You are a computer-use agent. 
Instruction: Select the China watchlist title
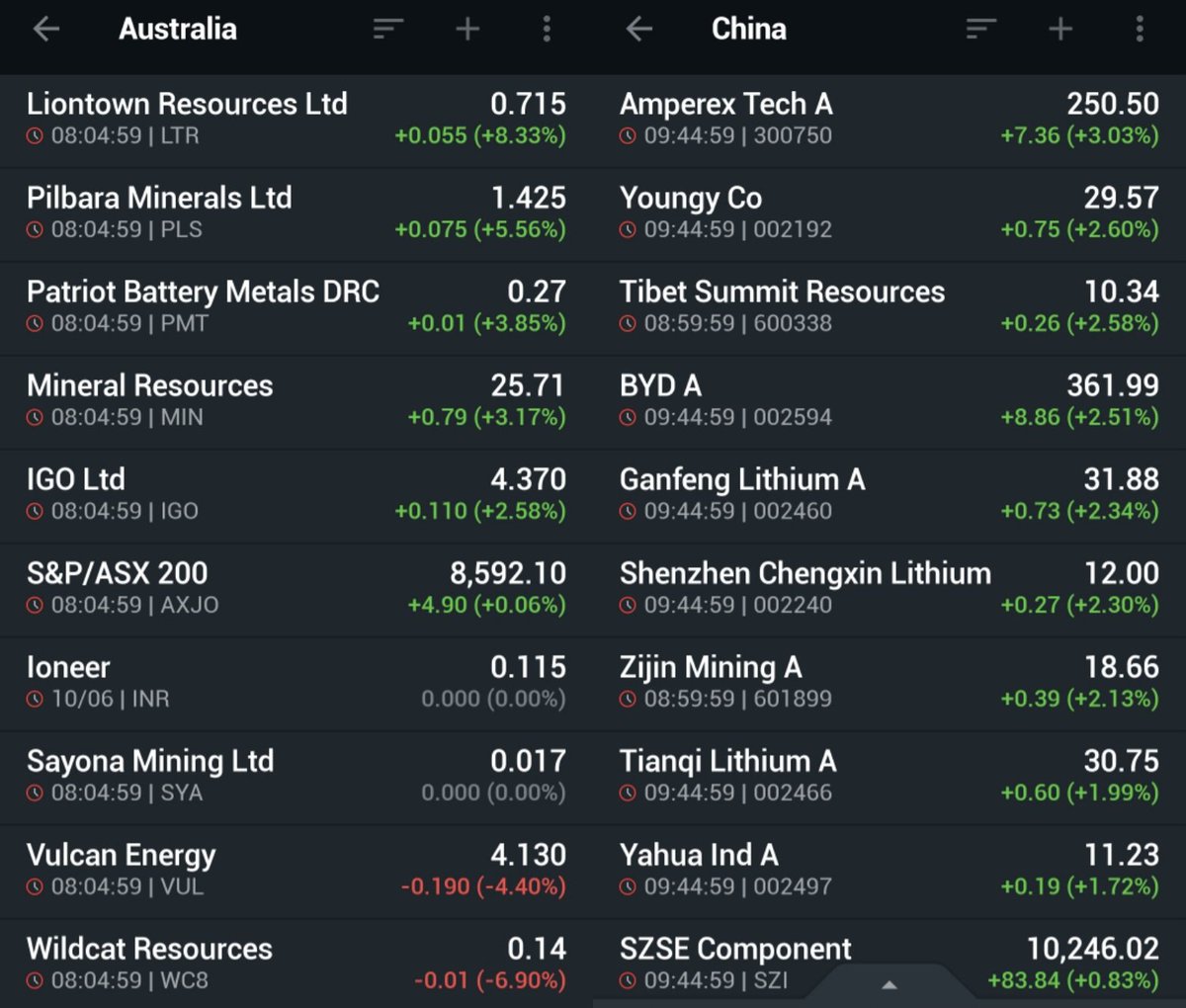tap(749, 30)
